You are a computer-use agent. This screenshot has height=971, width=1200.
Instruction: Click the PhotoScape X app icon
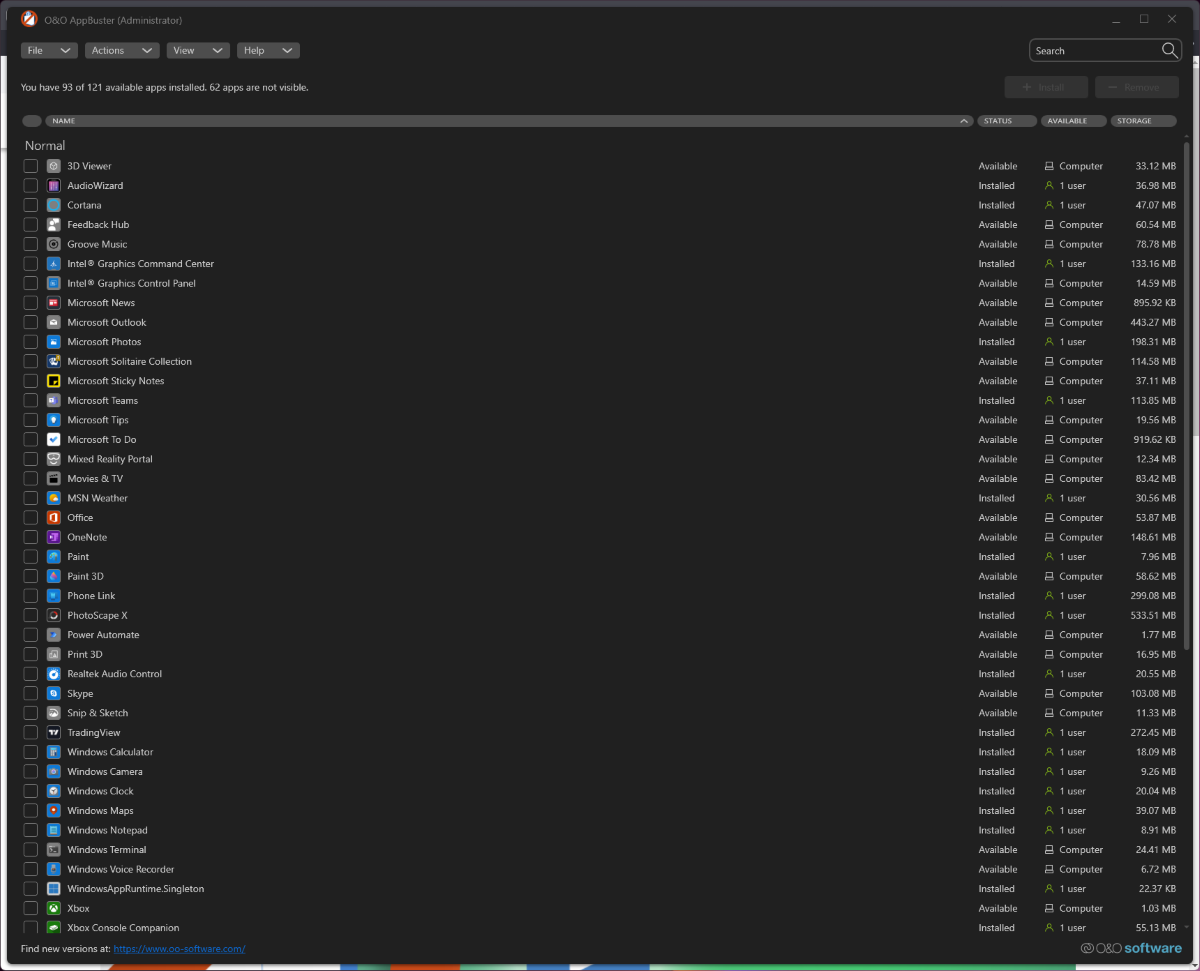(54, 615)
